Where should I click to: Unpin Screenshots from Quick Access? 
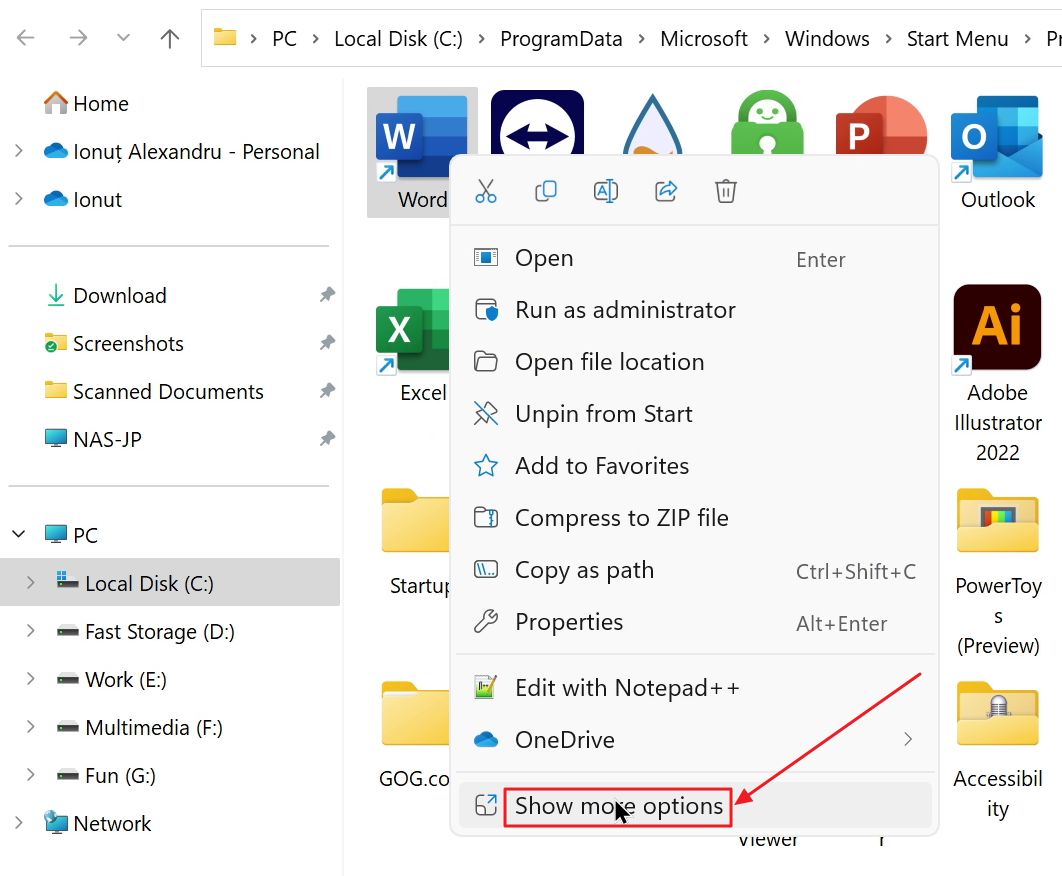(x=327, y=343)
